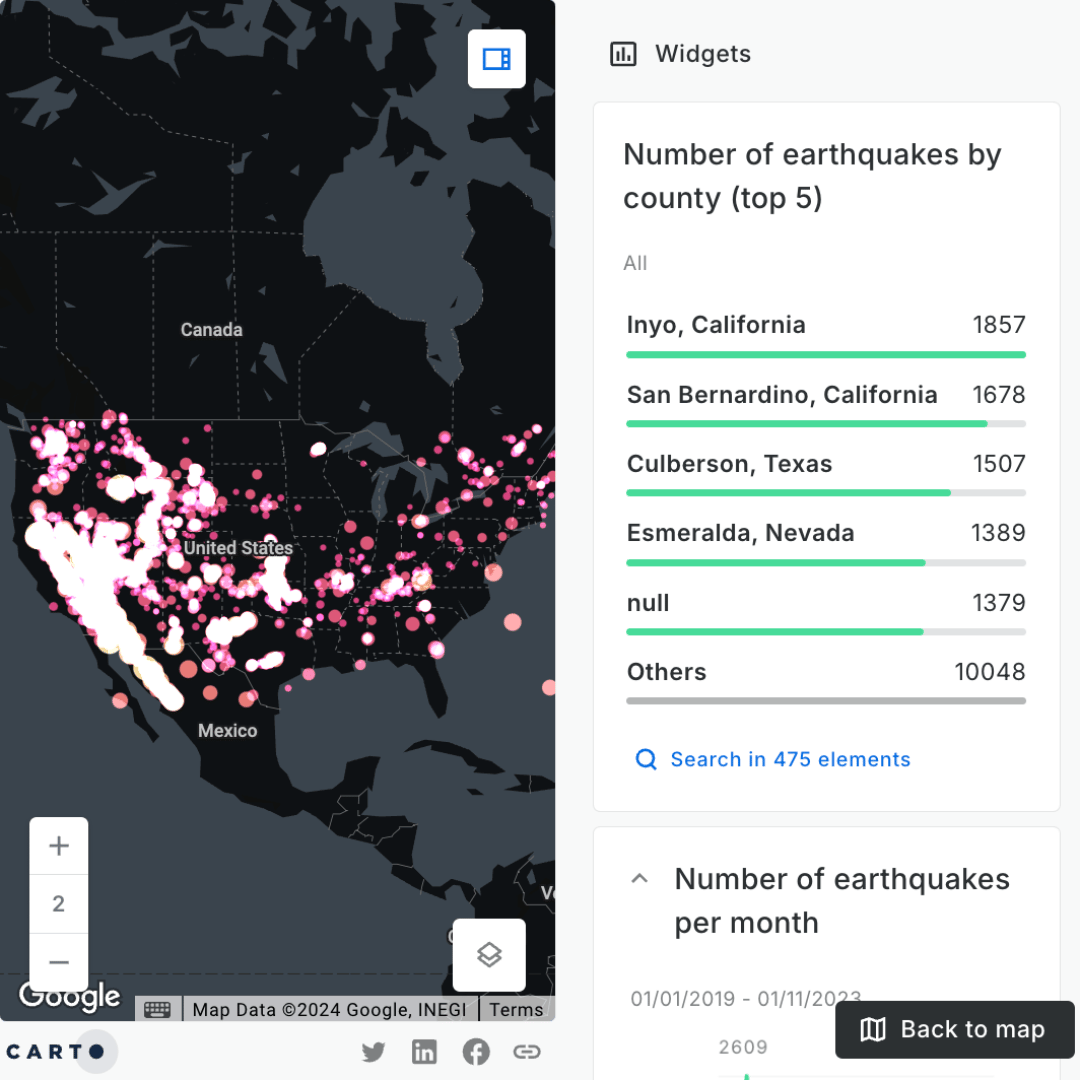Share the map on LinkedIn
1080x1080 pixels.
click(424, 1052)
